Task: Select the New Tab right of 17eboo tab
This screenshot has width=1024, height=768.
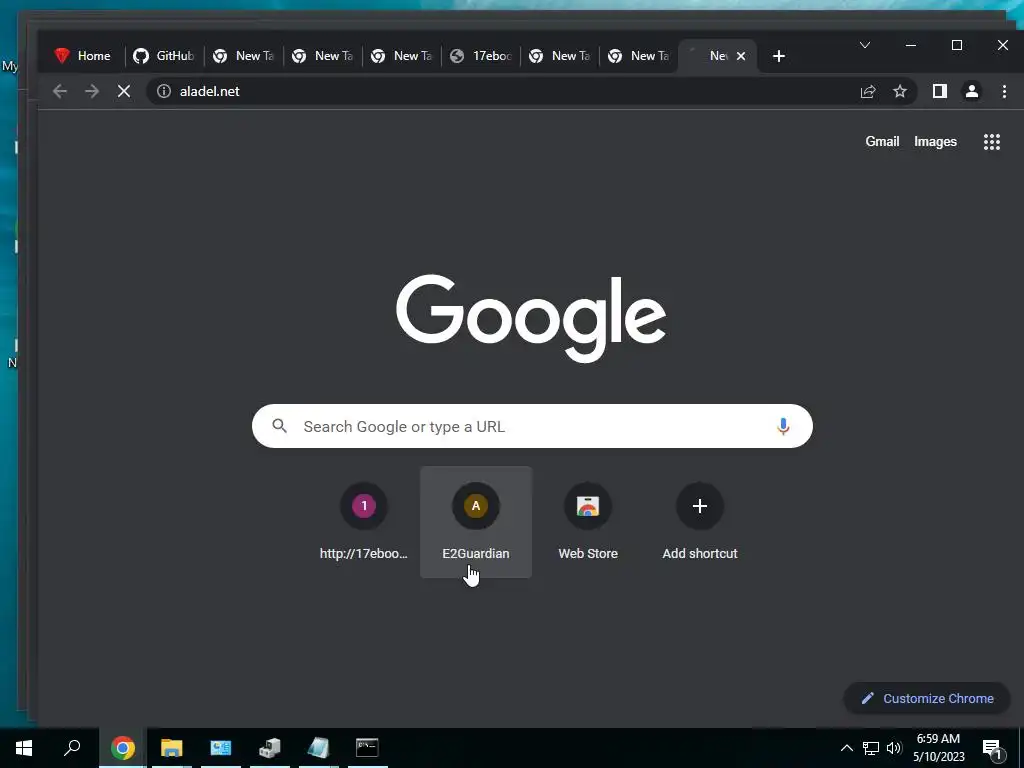Action: tap(560, 56)
